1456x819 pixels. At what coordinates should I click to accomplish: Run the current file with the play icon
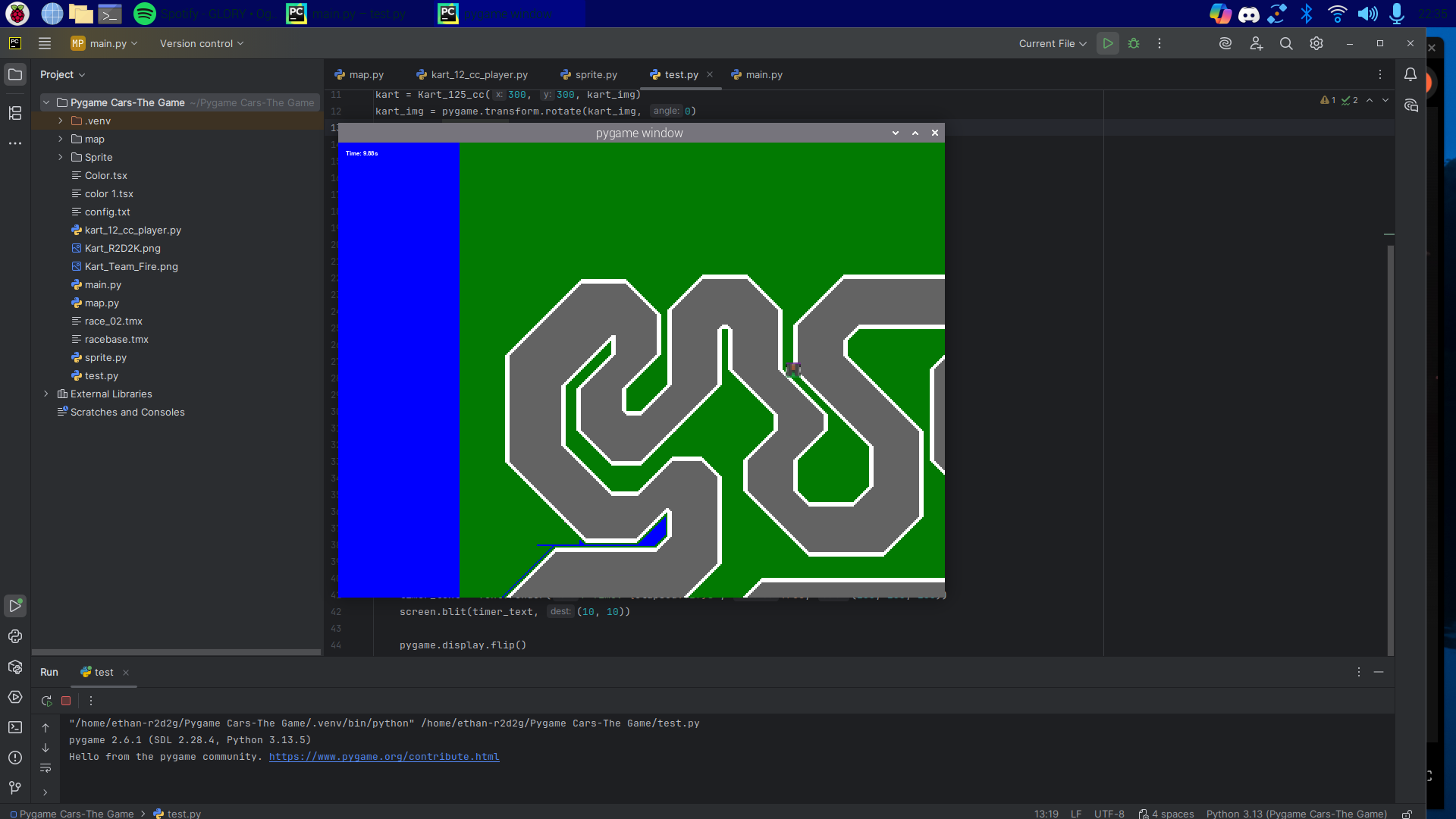point(1108,43)
